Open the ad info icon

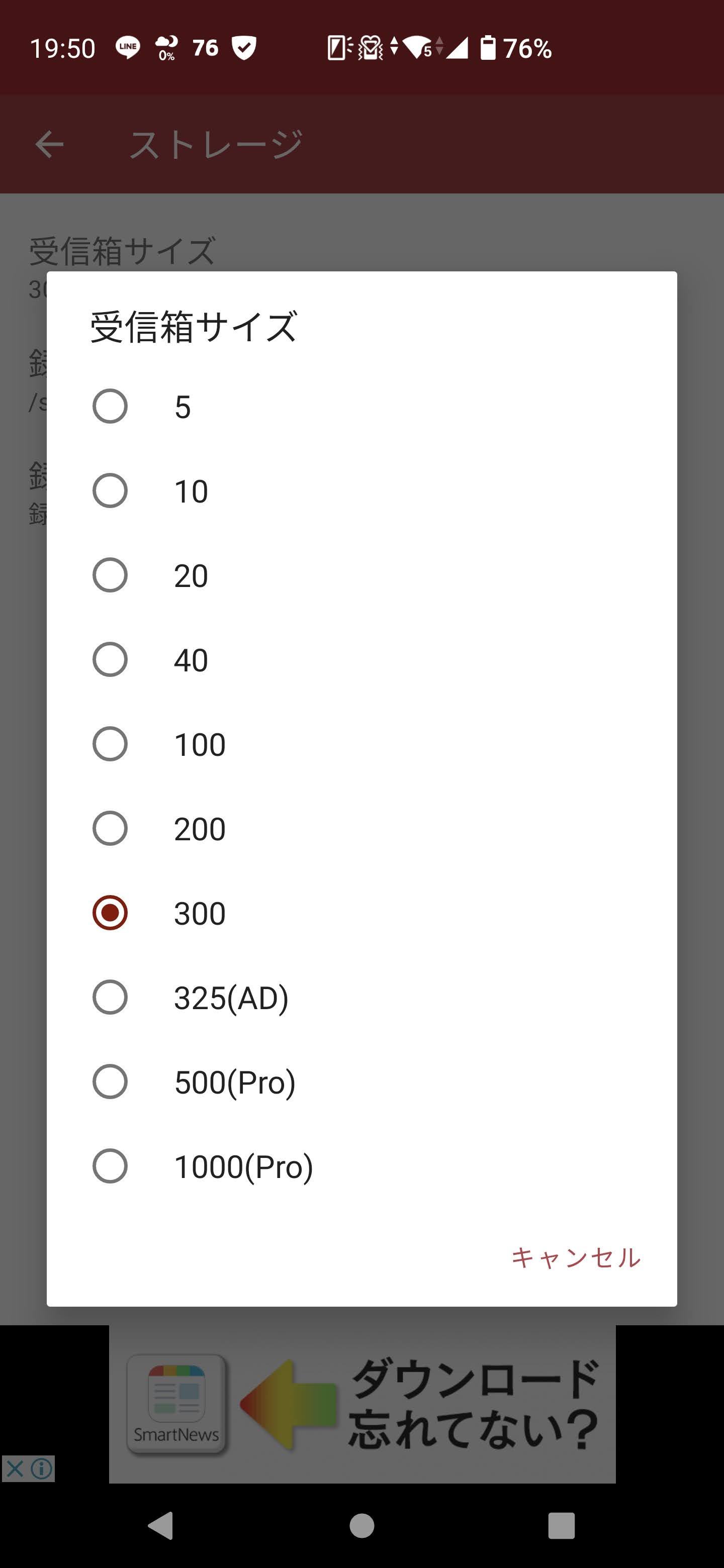pos(41,1469)
